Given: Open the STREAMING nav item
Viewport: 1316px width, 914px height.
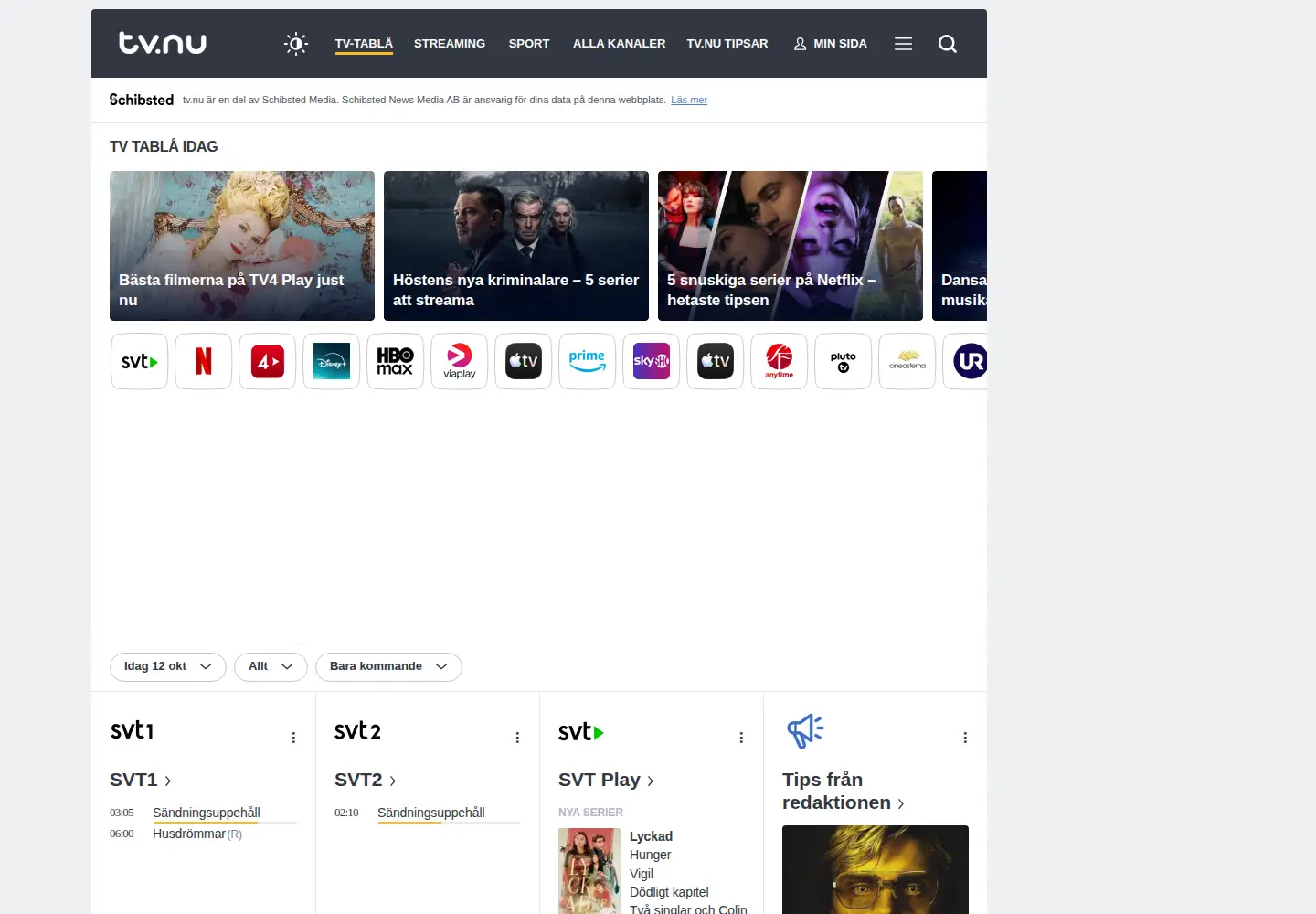Looking at the screenshot, I should [450, 44].
